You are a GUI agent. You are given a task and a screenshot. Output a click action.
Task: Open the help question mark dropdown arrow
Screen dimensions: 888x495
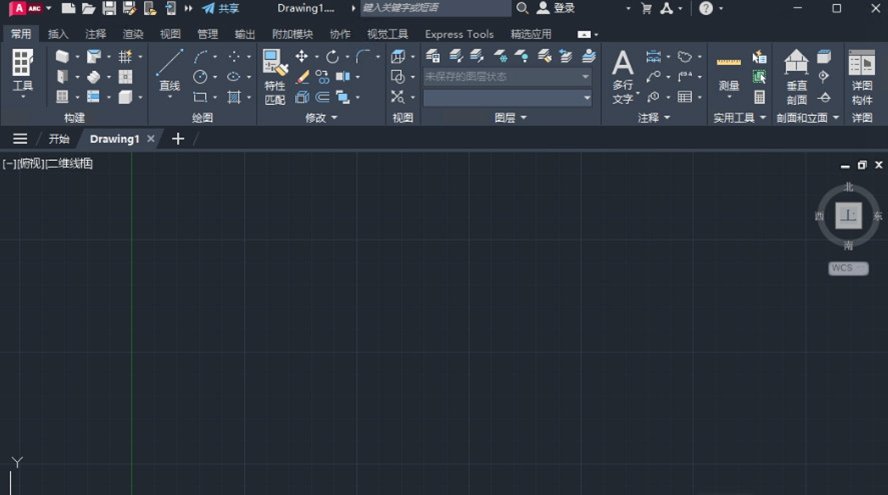click(721, 8)
